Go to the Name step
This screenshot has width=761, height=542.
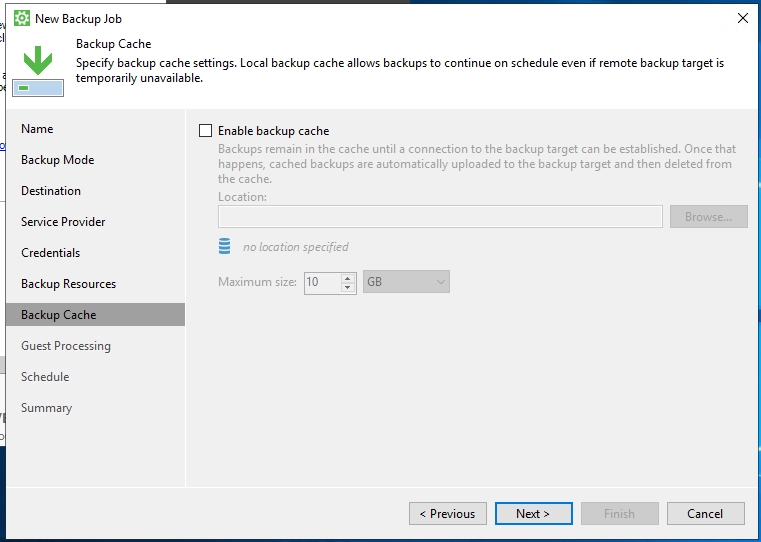click(37, 129)
